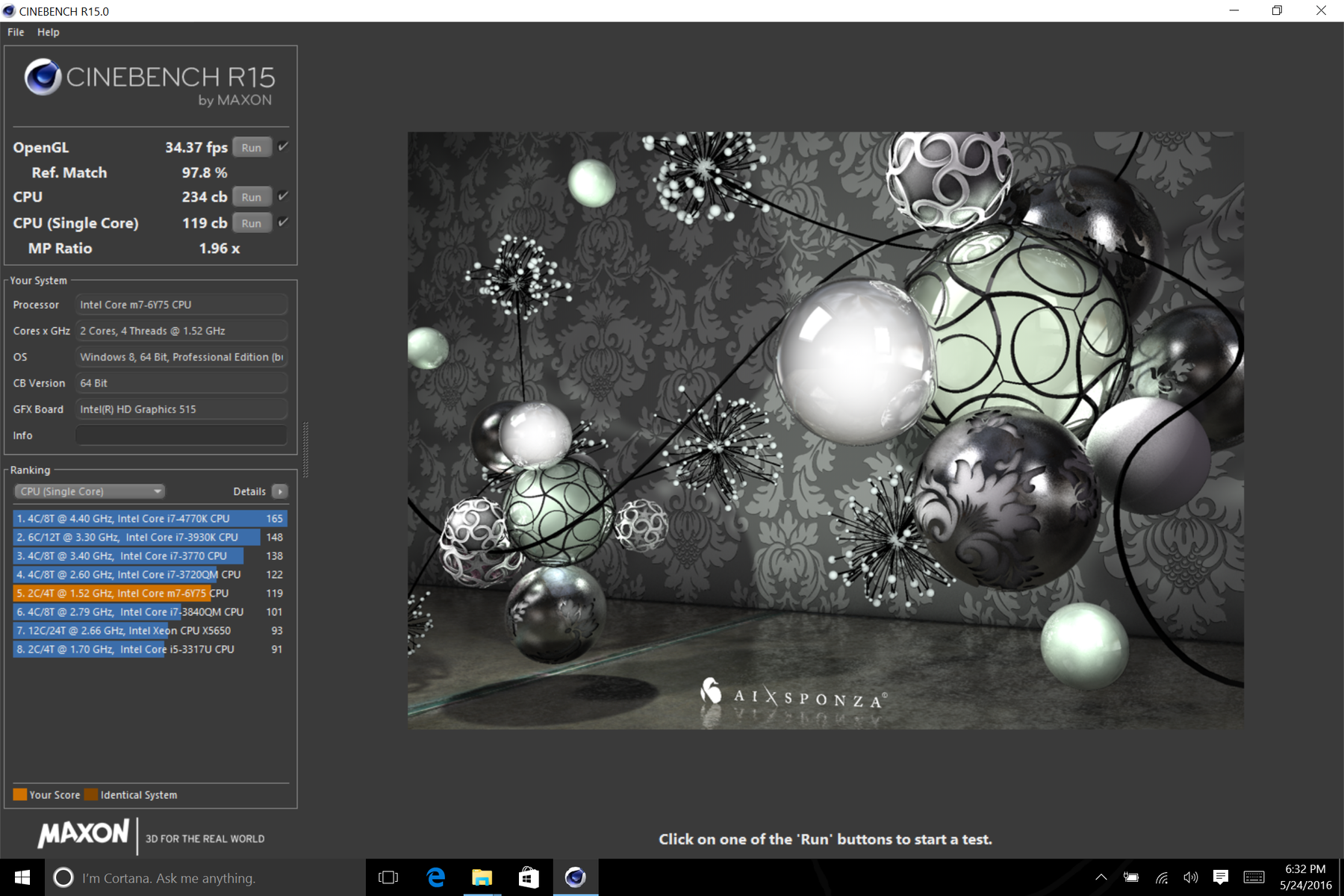Click the MAXON logo at bottom
The width and height of the screenshot is (1344, 896).
83,833
